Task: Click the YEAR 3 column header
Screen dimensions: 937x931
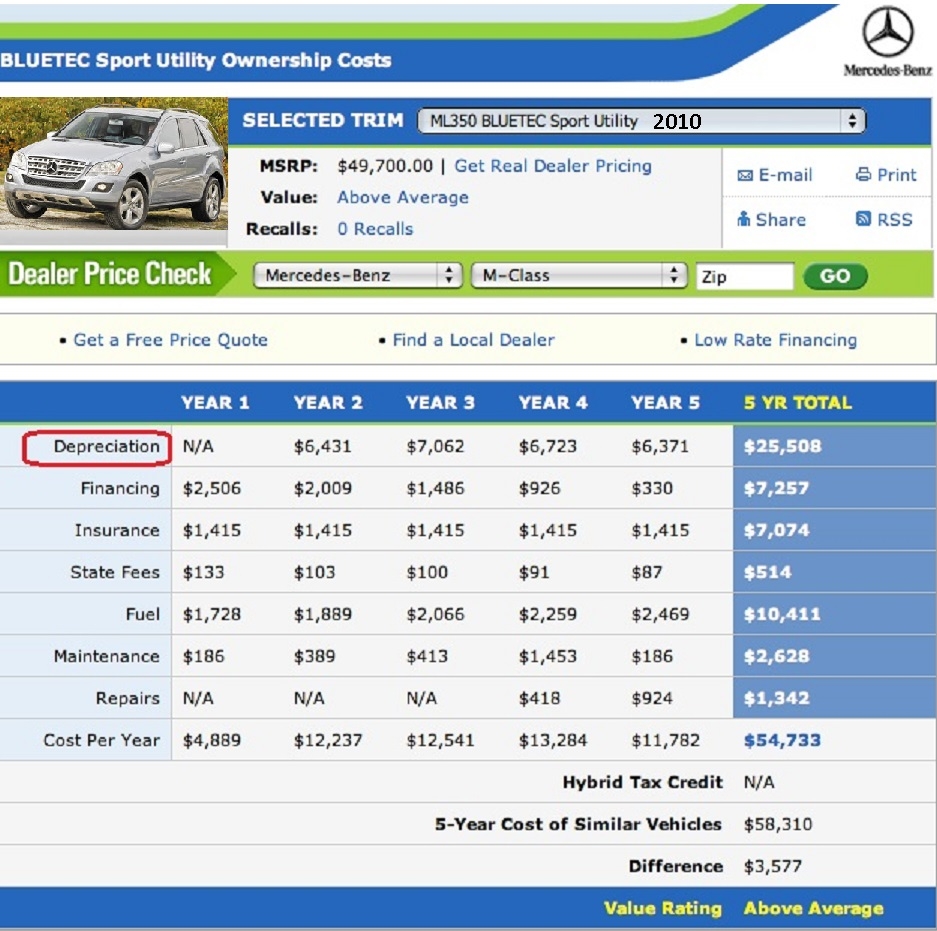Action: tap(440, 402)
